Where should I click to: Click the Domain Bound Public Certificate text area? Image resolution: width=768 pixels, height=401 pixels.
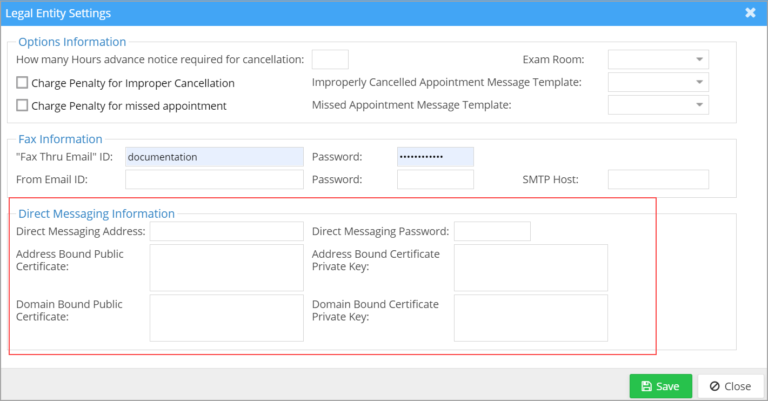225,317
